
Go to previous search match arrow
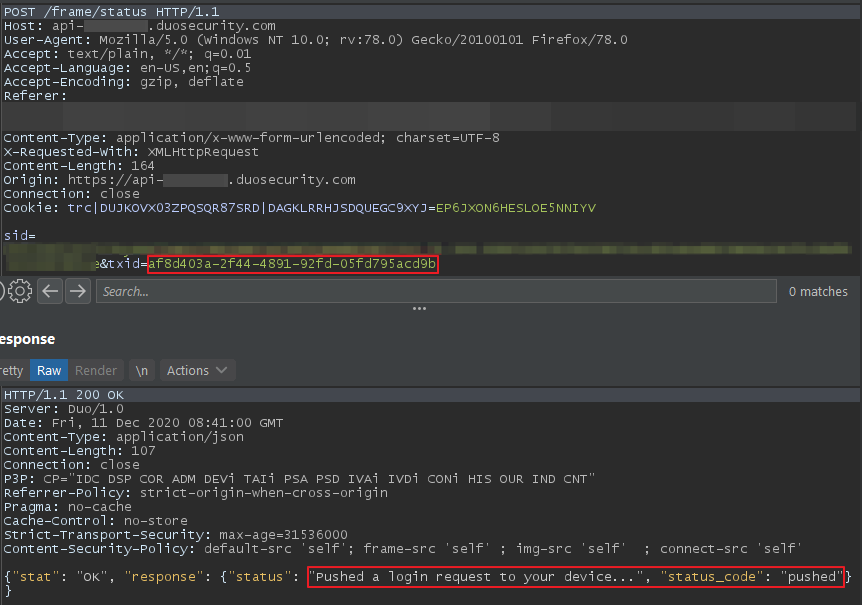click(50, 291)
